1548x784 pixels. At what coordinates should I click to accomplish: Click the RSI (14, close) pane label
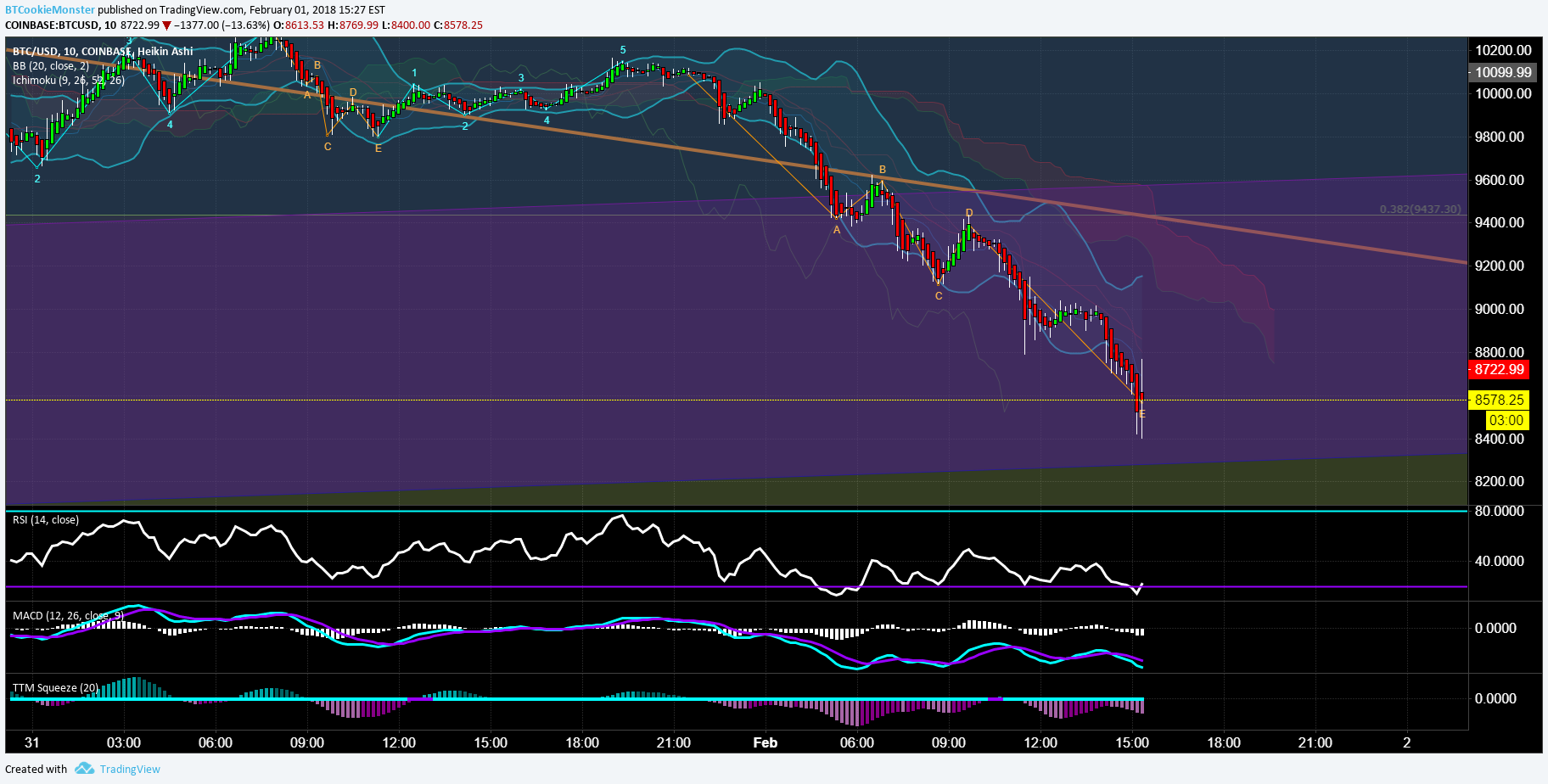[x=46, y=520]
